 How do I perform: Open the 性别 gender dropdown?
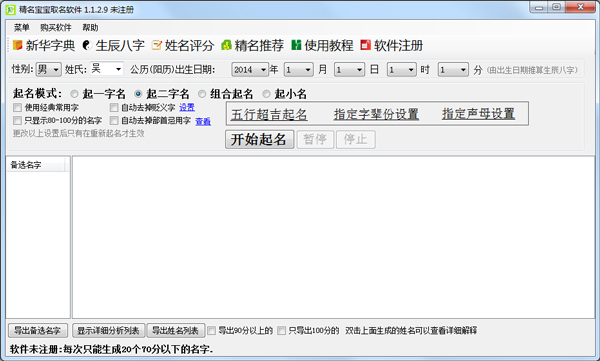tap(49, 70)
